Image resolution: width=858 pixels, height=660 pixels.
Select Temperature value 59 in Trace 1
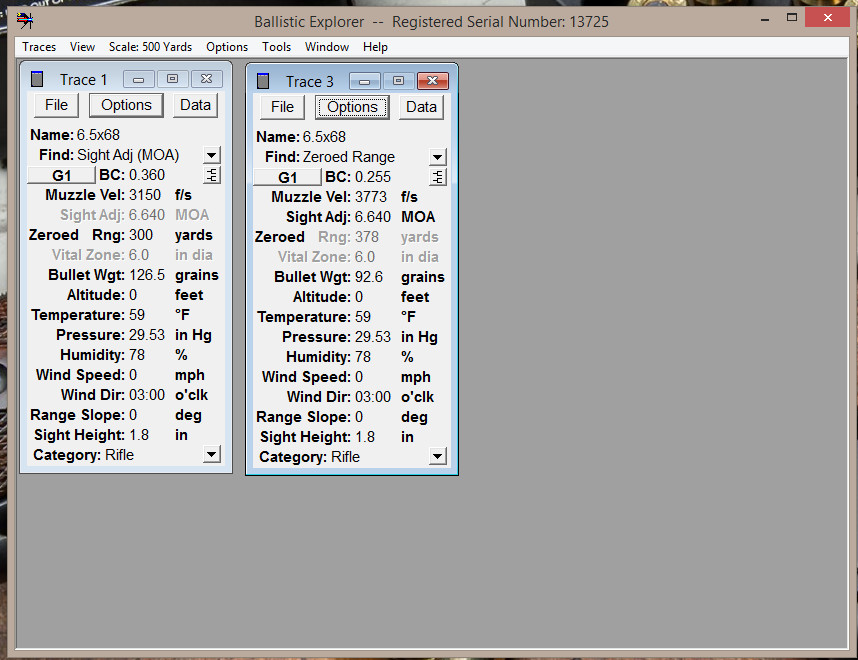coord(137,315)
